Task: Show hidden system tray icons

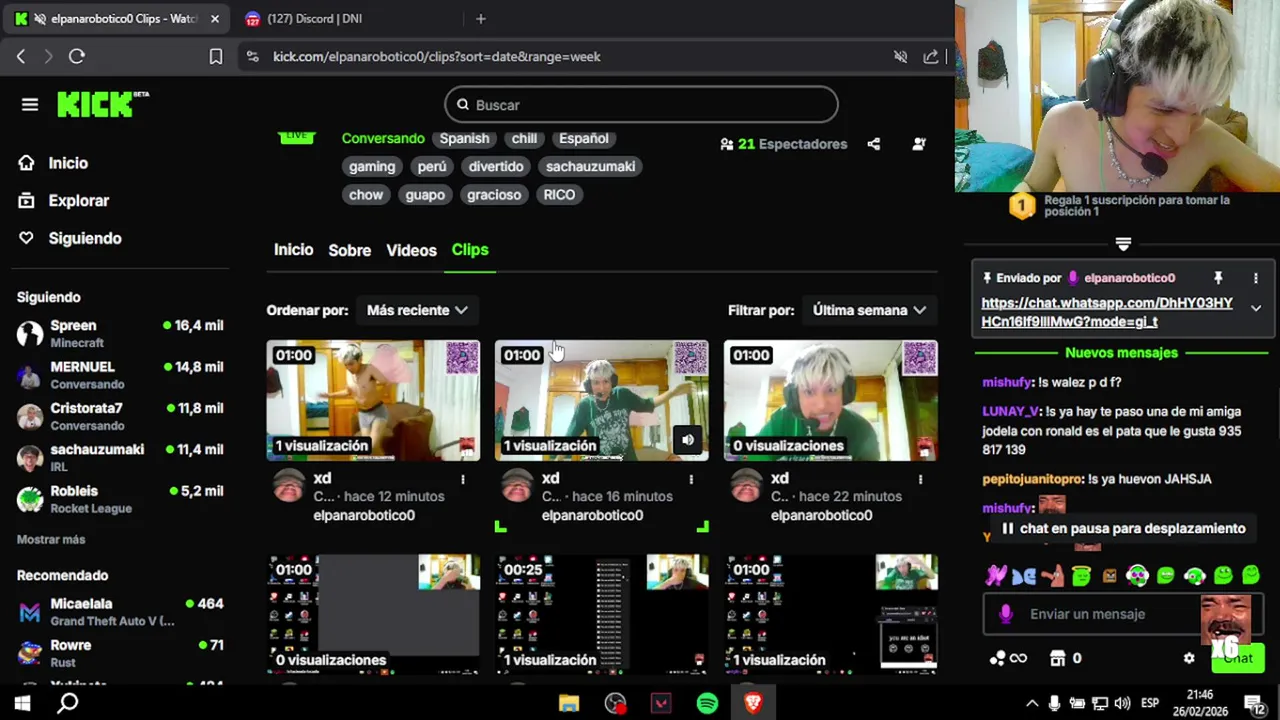Action: click(x=1032, y=703)
